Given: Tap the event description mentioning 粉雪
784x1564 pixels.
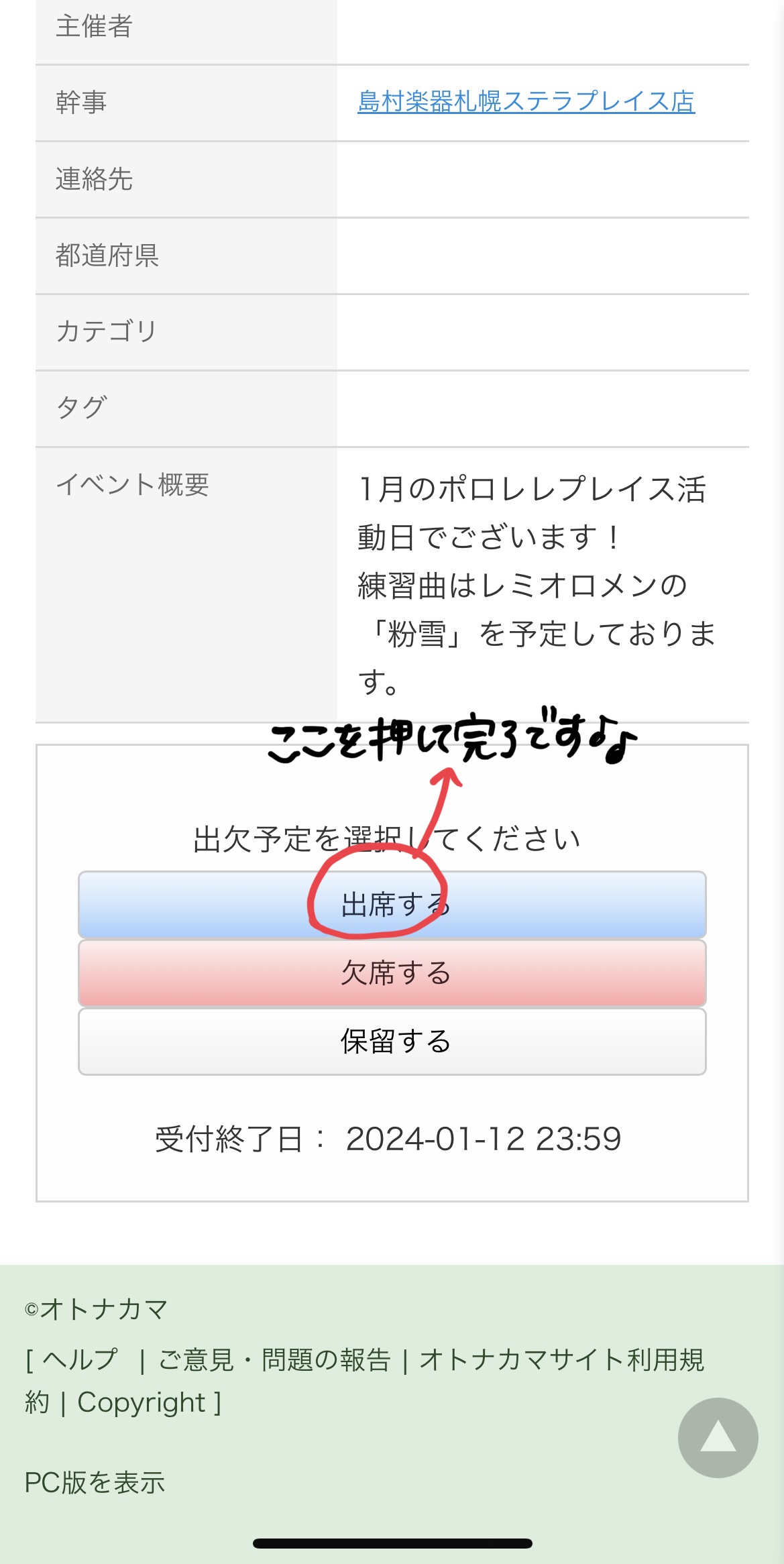Looking at the screenshot, I should click(x=537, y=585).
